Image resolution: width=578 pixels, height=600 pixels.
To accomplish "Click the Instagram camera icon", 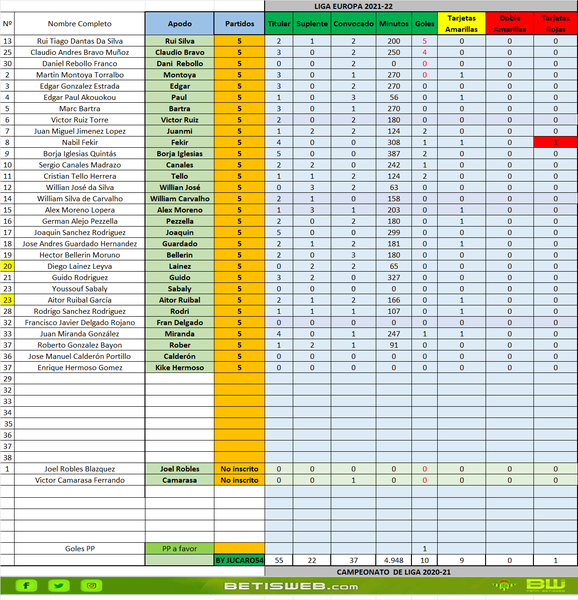I will [x=91, y=585].
